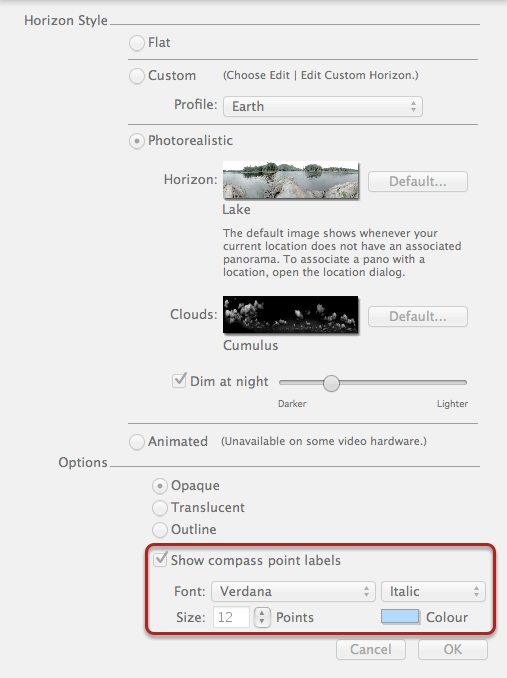Click the Cumulus clouds thumbnail

[x=290, y=314]
